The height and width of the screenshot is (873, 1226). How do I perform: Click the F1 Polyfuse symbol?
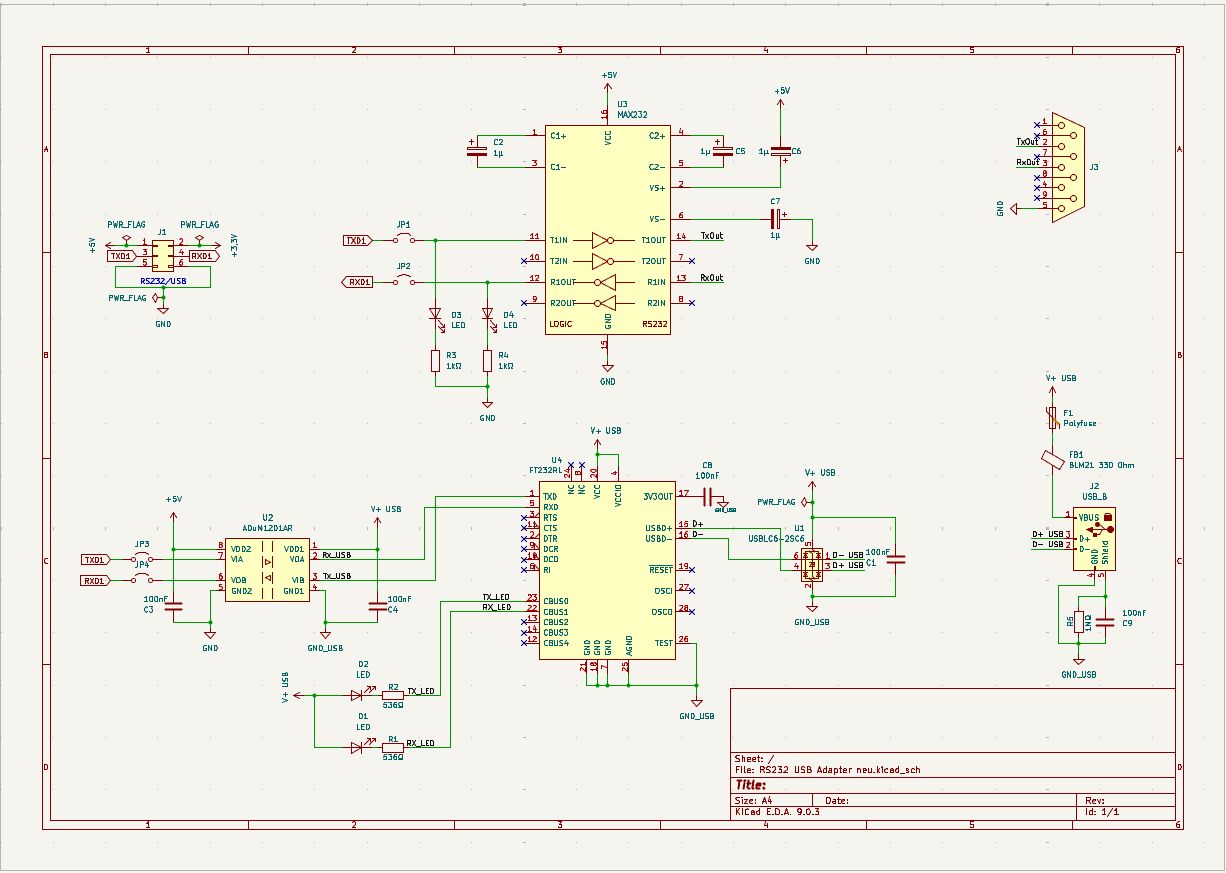coord(1053,418)
